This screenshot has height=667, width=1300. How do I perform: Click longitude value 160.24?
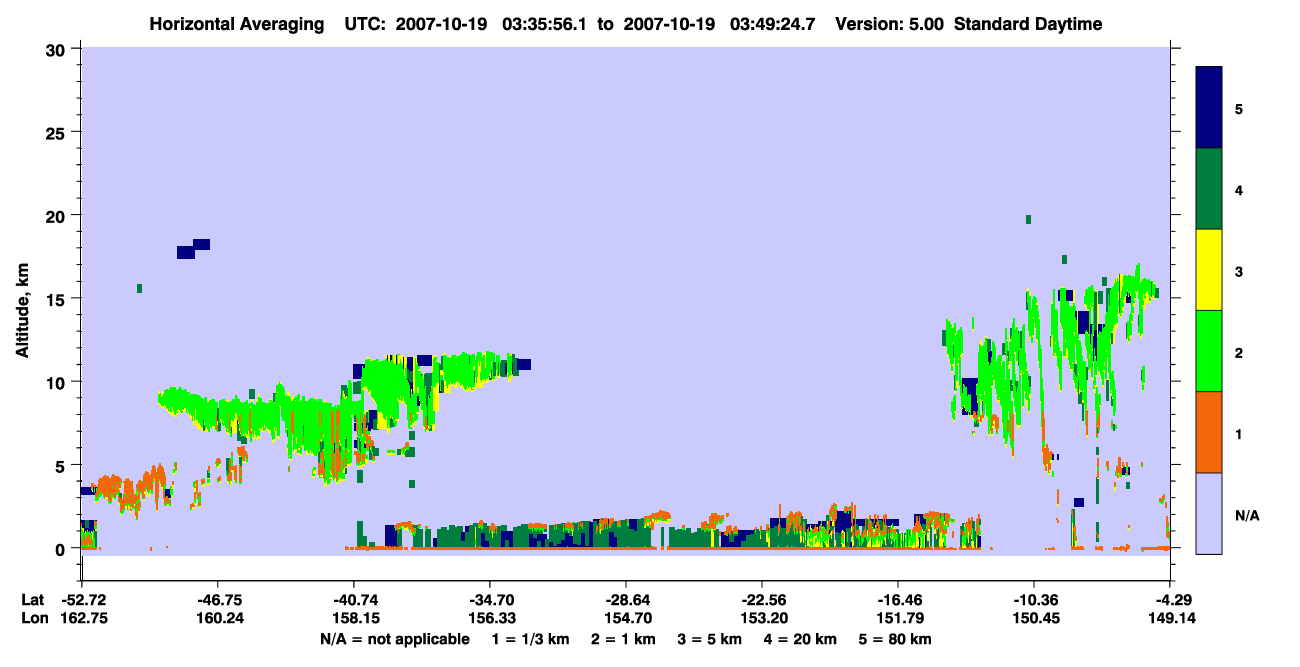click(219, 618)
